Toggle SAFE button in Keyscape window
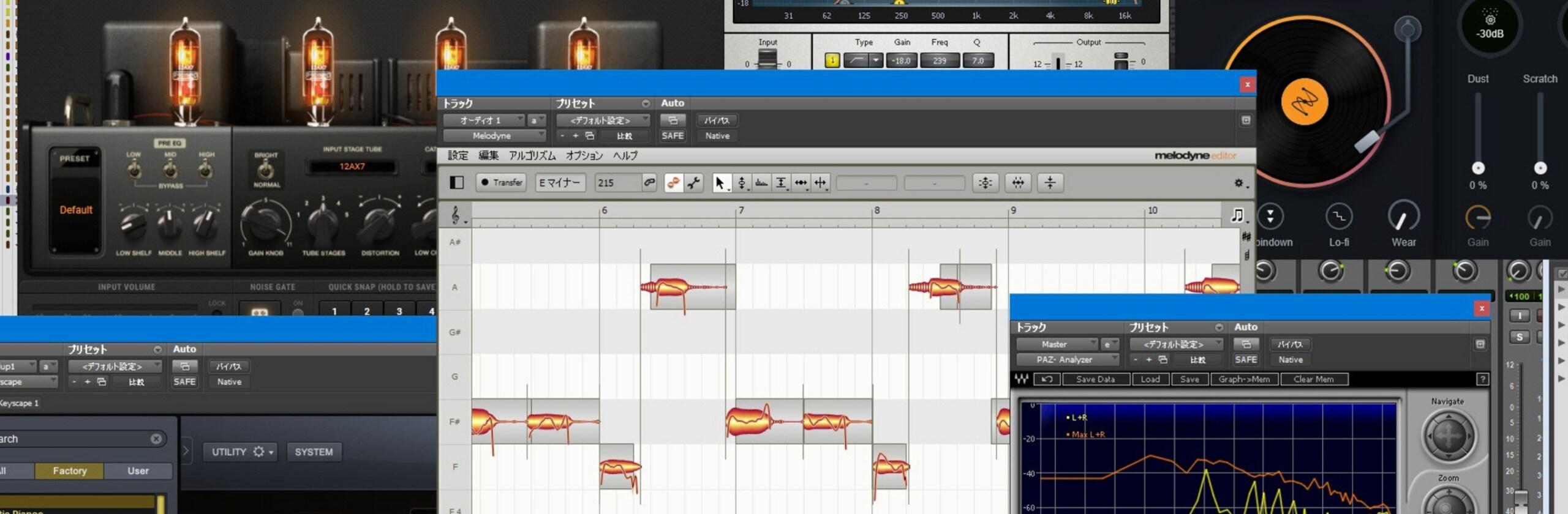The width and height of the screenshot is (1568, 514). pyautogui.click(x=184, y=382)
